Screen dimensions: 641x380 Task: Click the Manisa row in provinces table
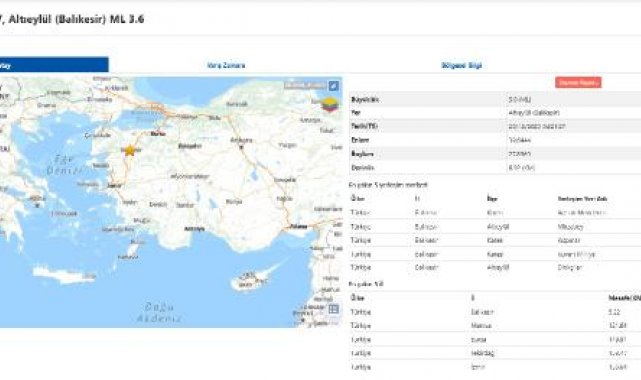click(495, 326)
